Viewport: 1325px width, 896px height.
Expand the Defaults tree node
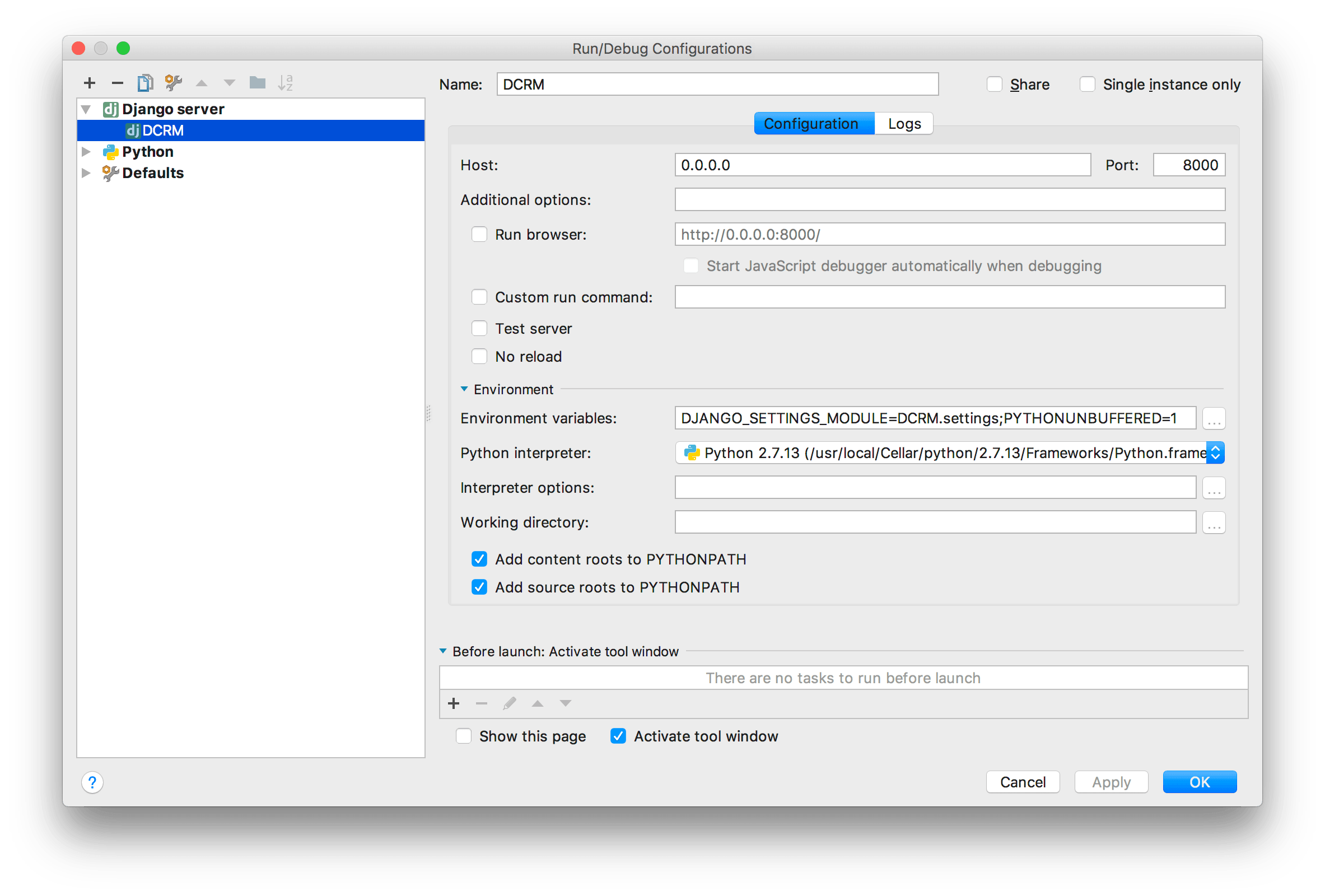point(86,172)
